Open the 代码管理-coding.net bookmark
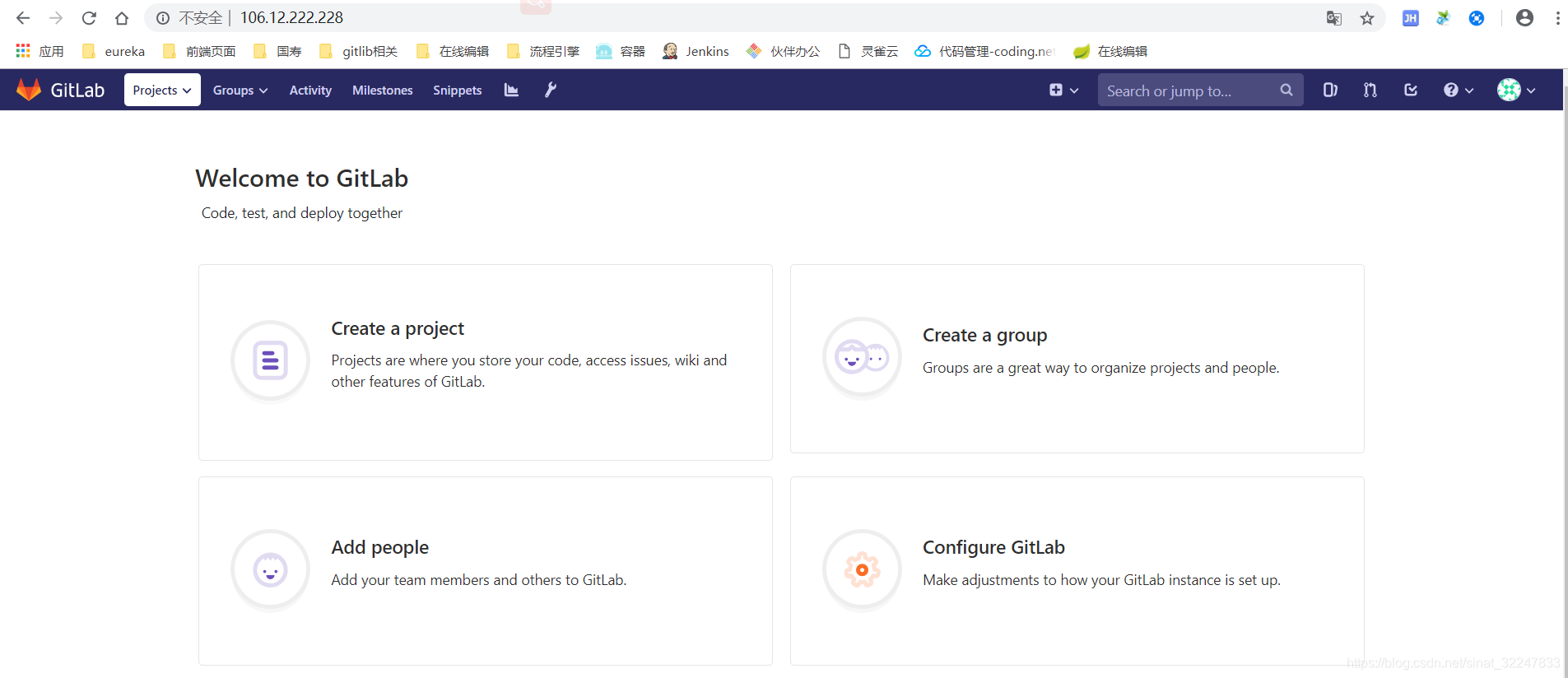1568x678 pixels. [984, 51]
